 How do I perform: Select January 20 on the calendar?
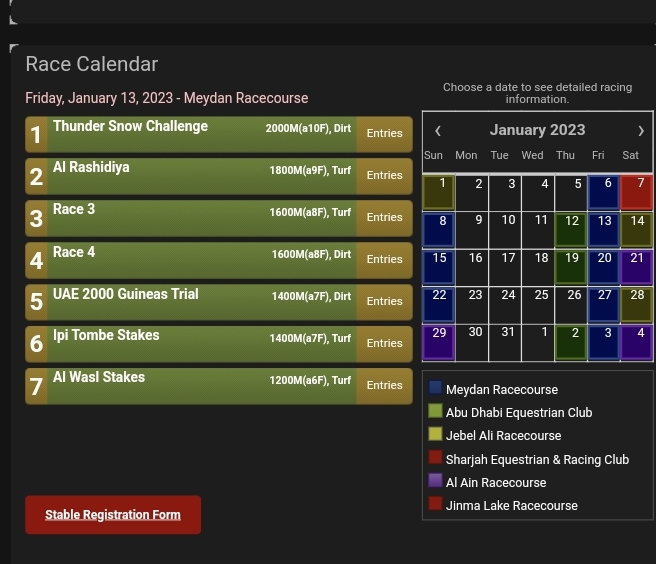click(x=604, y=267)
